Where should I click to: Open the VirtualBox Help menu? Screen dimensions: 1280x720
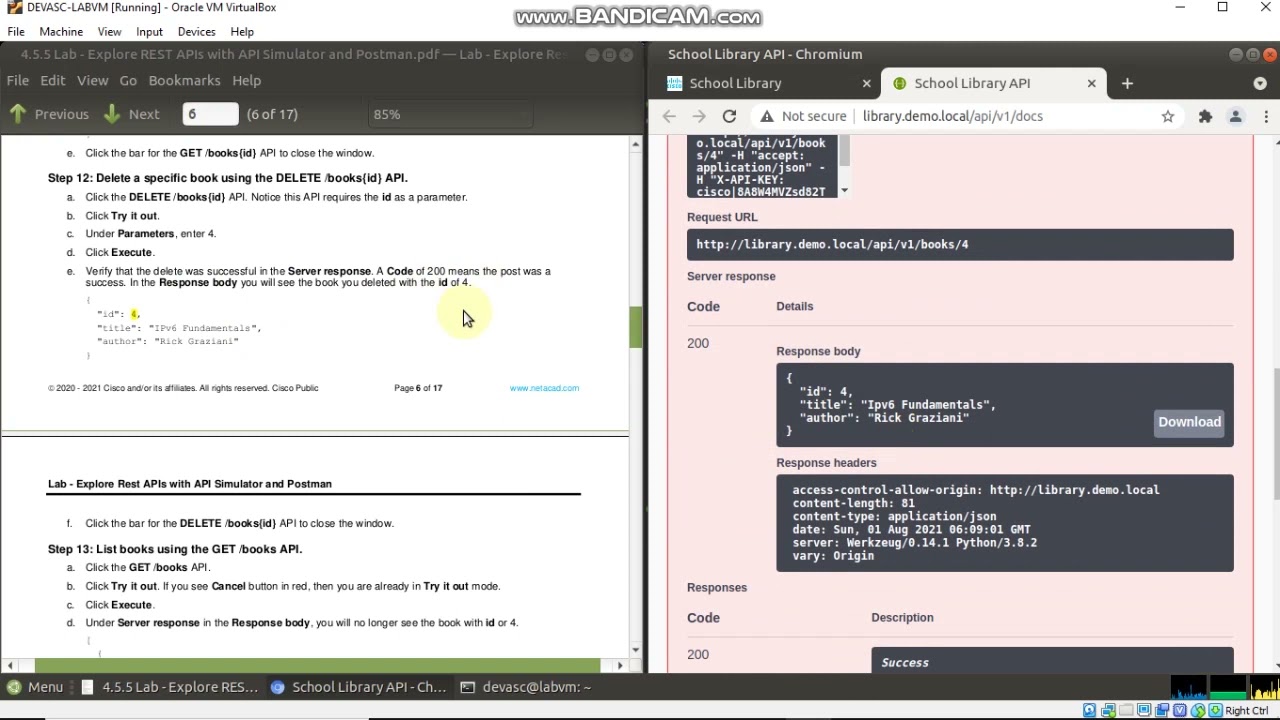pyautogui.click(x=242, y=32)
